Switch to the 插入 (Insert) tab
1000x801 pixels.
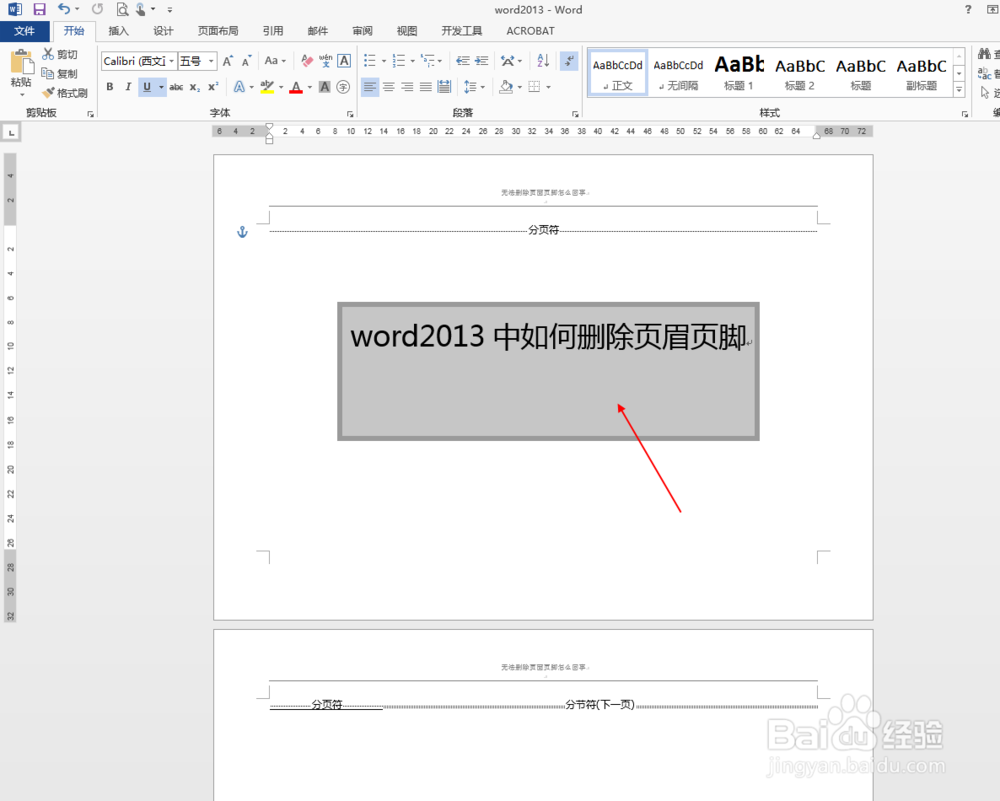[x=119, y=31]
